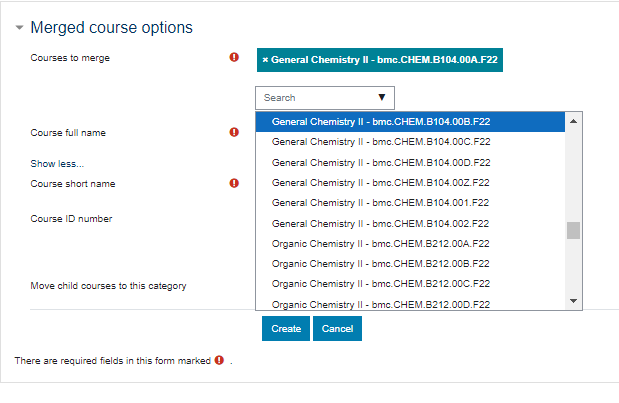The width and height of the screenshot is (619, 403).
Task: Click the red required-field icon in footer note
Action: pos(219,360)
